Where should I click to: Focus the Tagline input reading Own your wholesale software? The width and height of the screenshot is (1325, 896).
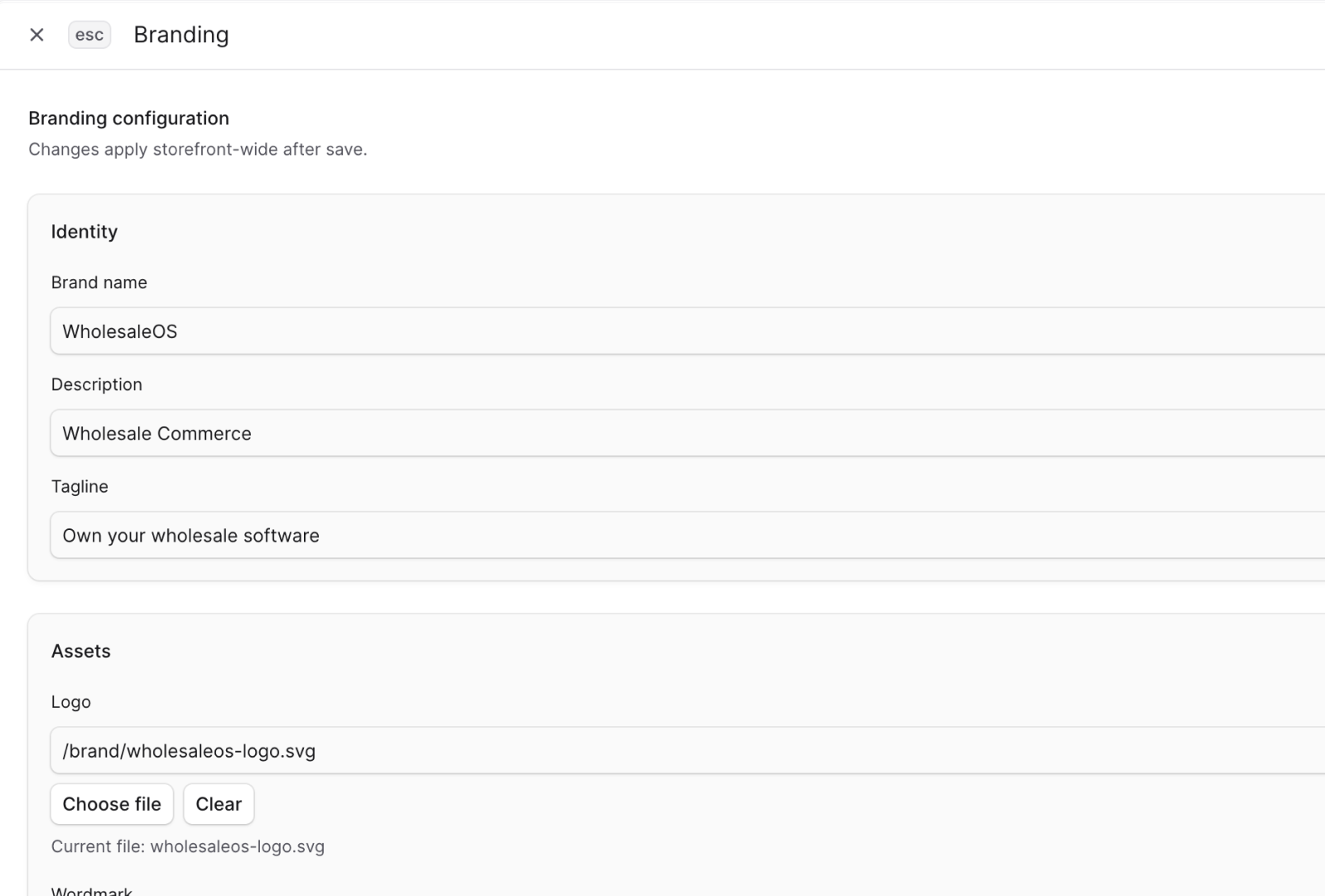click(x=331, y=535)
